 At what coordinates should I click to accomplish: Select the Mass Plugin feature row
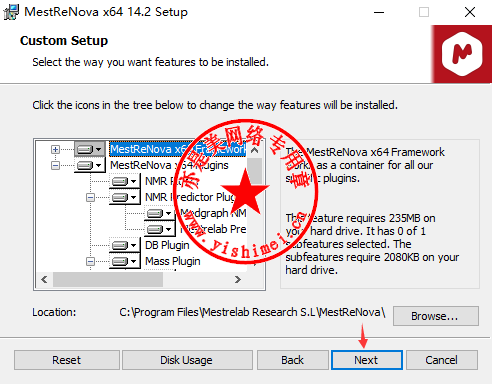pyautogui.click(x=173, y=261)
